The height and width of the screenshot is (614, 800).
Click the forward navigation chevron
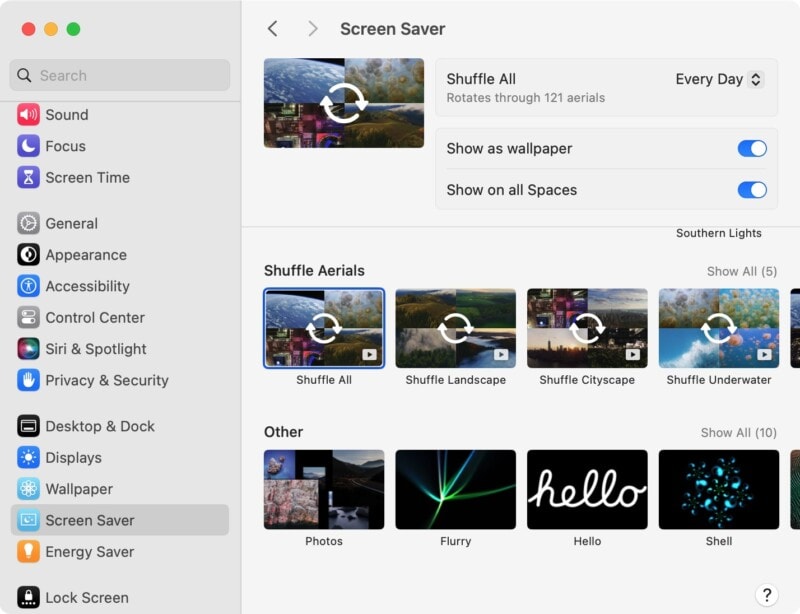(x=313, y=29)
